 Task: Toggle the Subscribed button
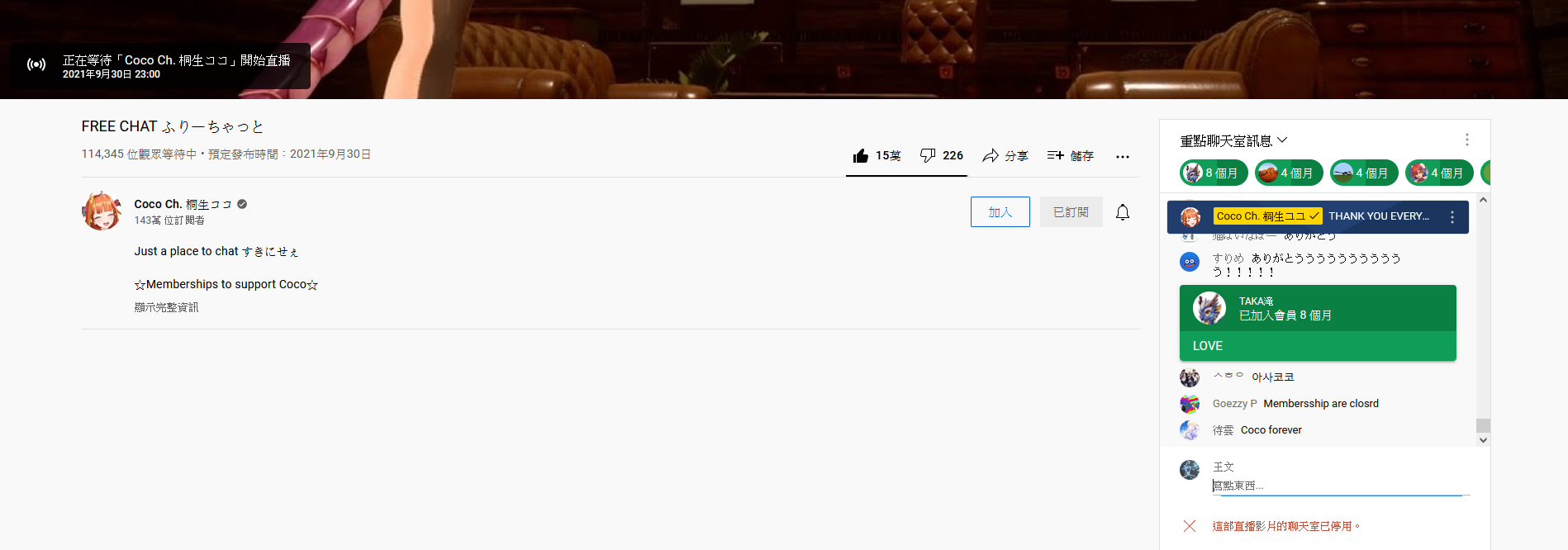pos(1071,212)
